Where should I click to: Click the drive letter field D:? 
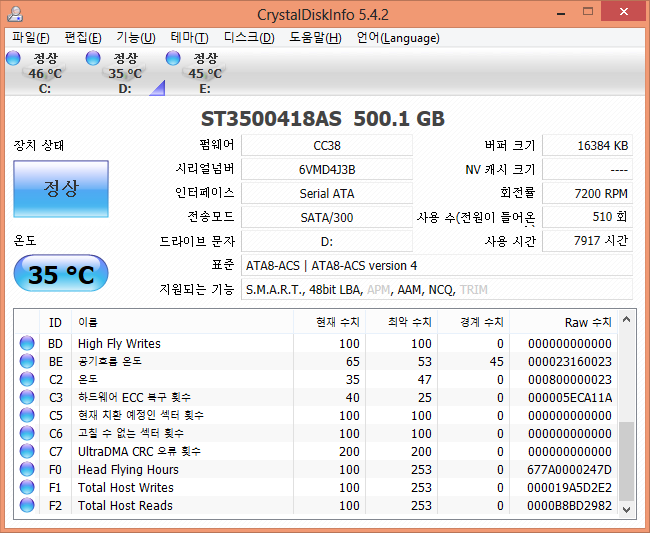coord(327,241)
